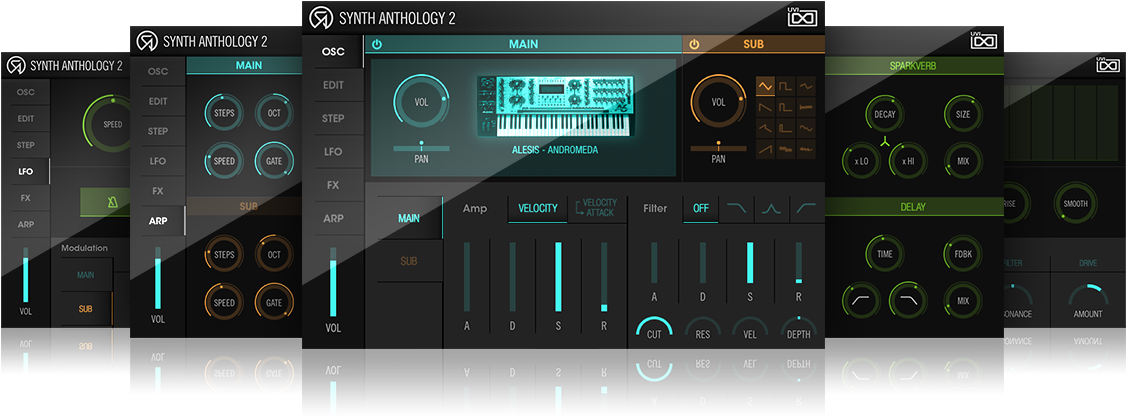Open the FX tab in front window
This screenshot has height=417, width=1126.
(333, 185)
